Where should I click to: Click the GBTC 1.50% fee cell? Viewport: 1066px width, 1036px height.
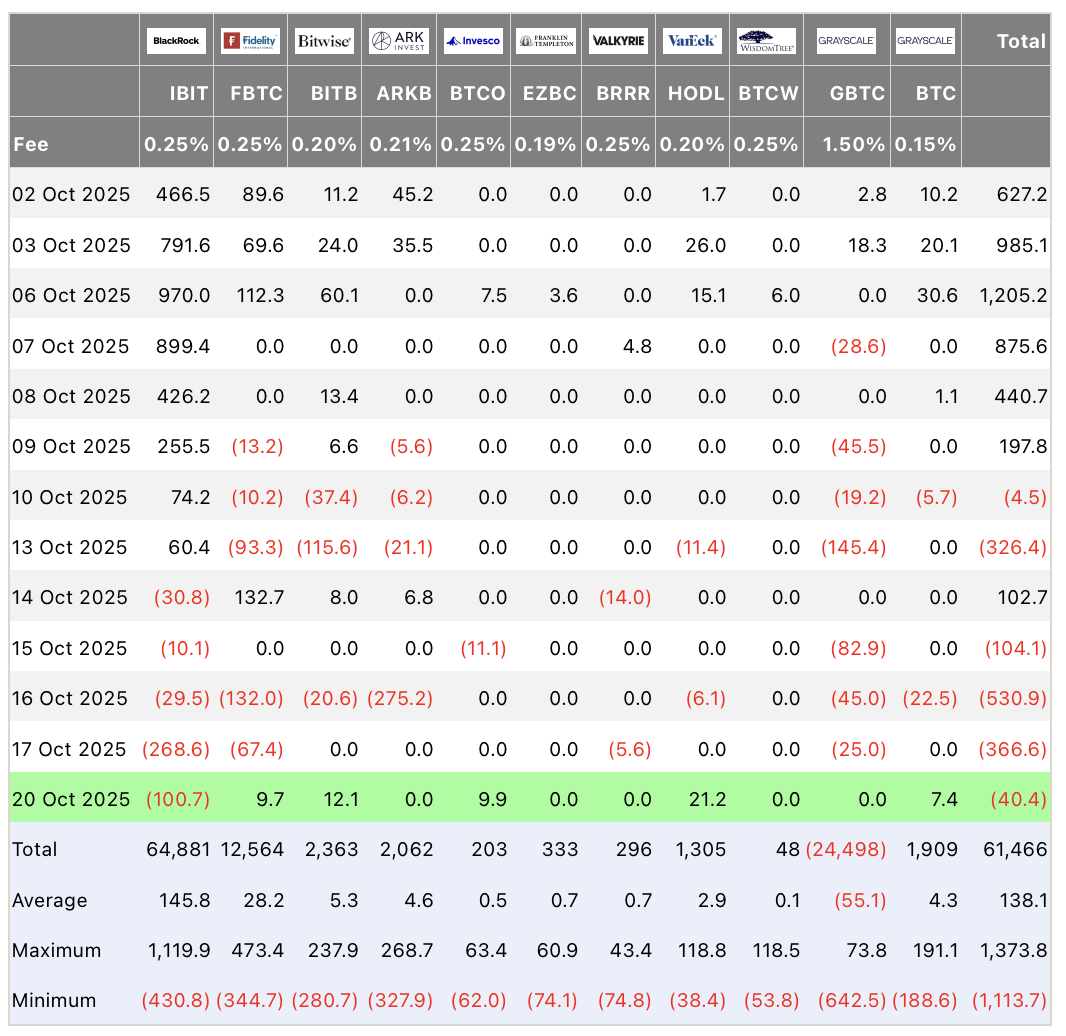pyautogui.click(x=854, y=144)
